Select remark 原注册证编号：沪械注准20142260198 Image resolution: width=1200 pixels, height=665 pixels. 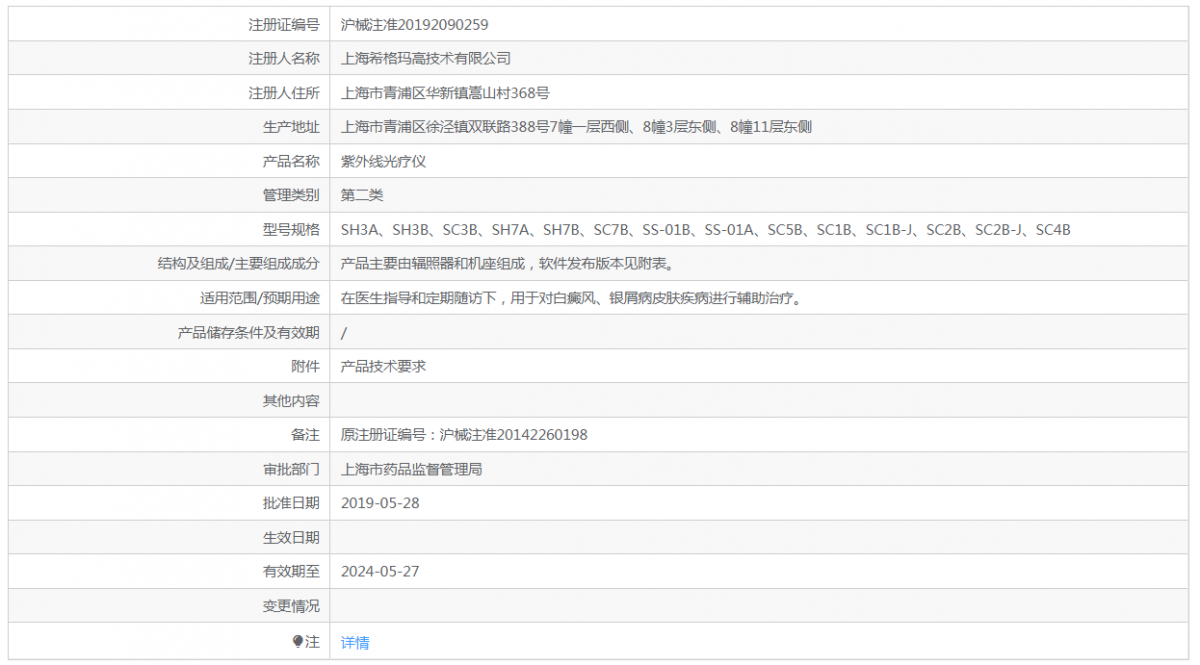464,435
